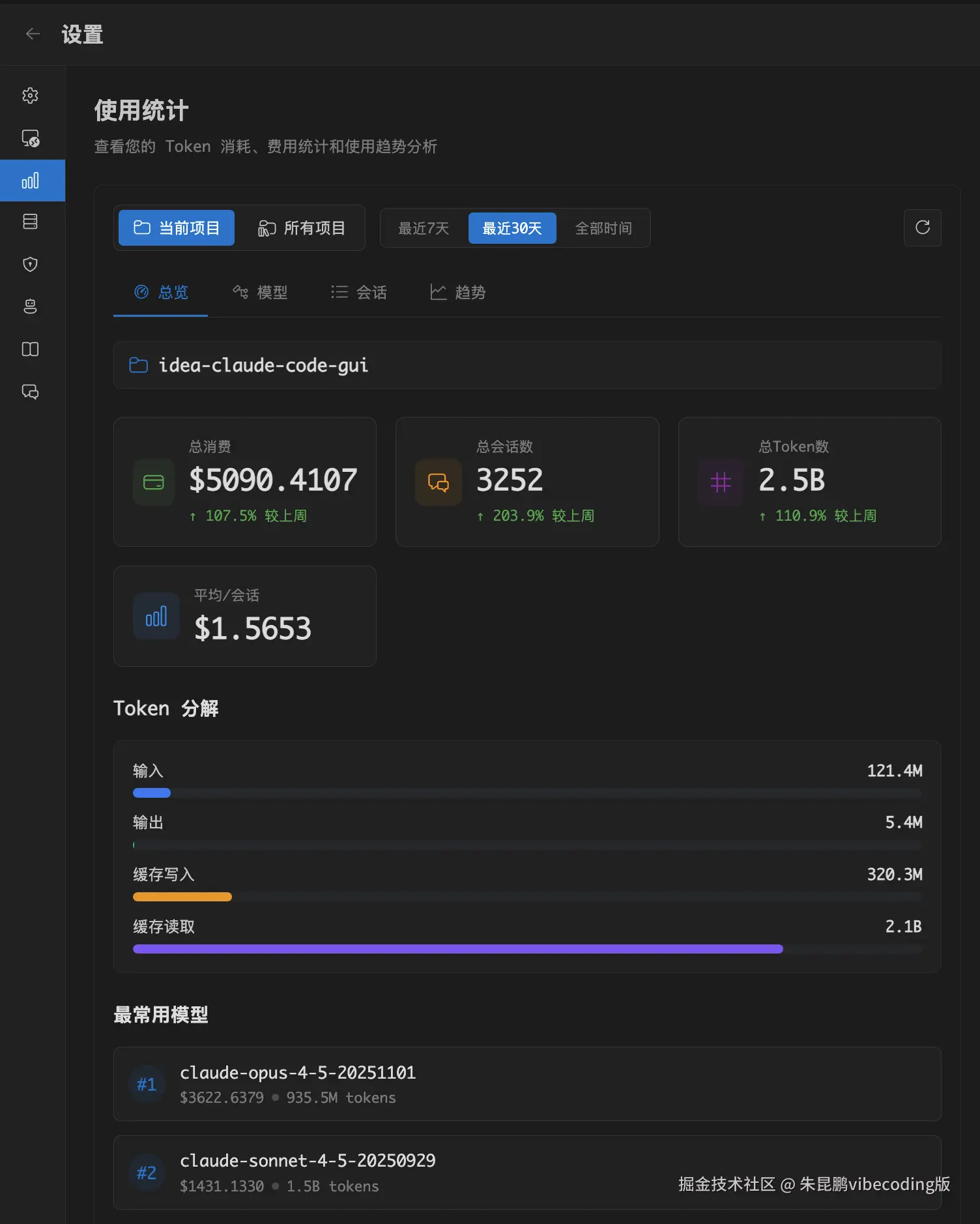Viewport: 980px width, 1224px height.
Task: Click the 2.5B total tokens value
Action: tap(792, 480)
